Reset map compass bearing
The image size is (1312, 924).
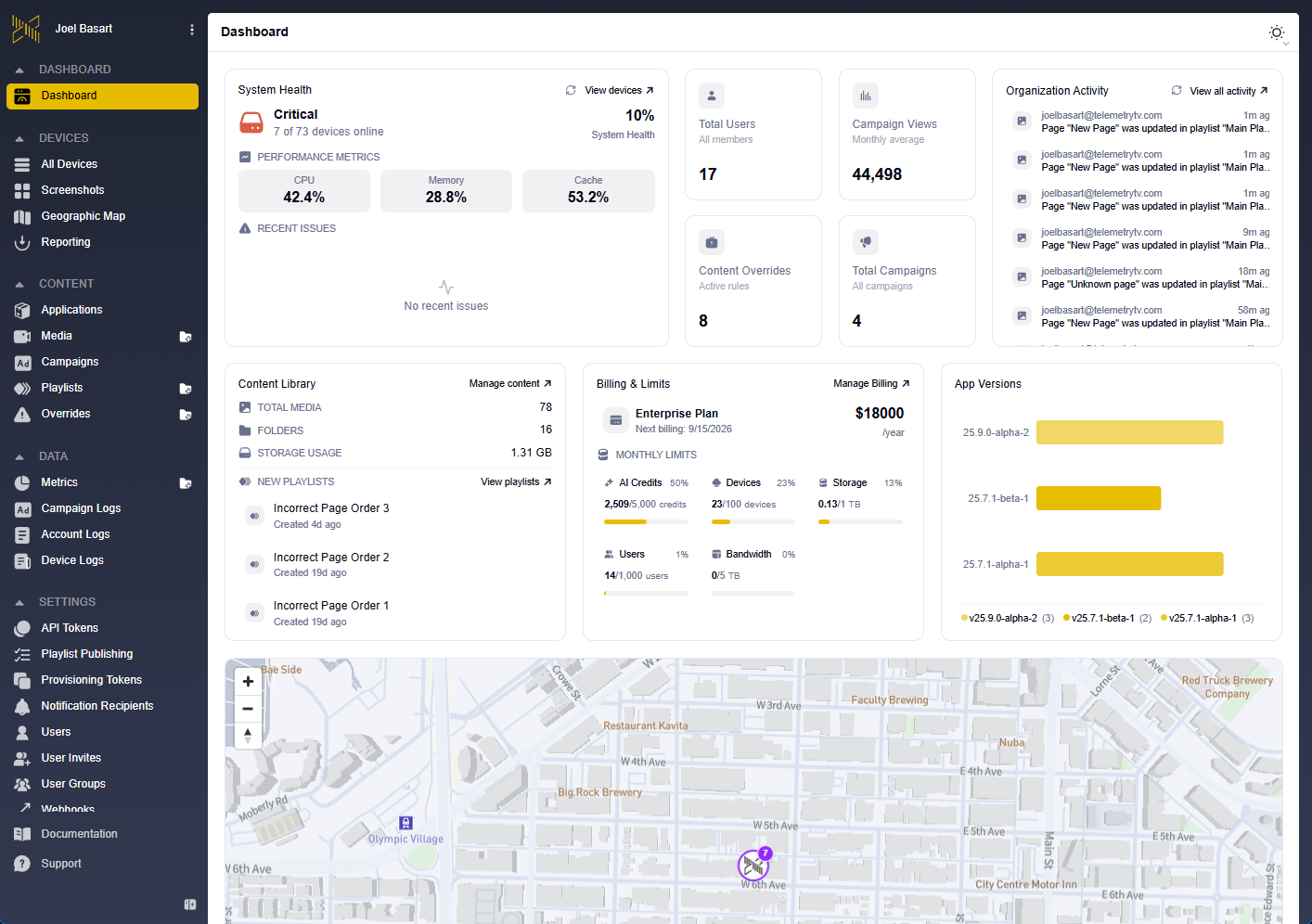click(248, 736)
